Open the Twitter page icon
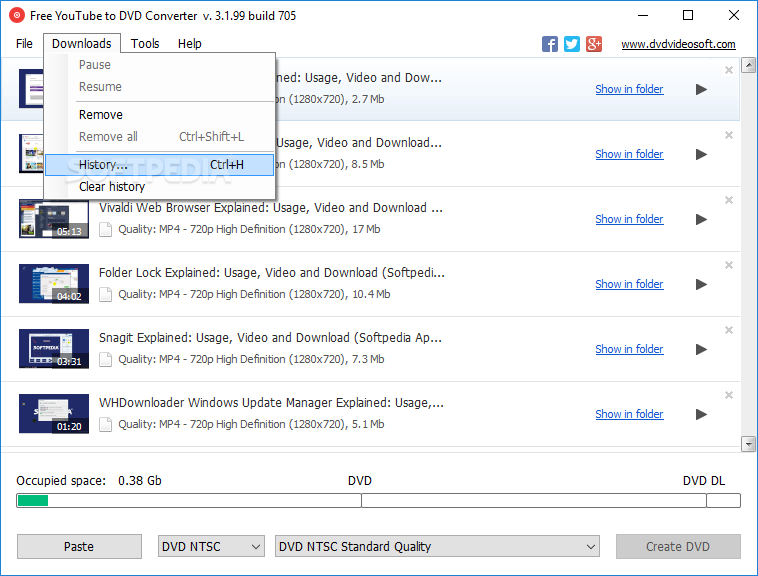This screenshot has height=576, width=758. click(572, 44)
